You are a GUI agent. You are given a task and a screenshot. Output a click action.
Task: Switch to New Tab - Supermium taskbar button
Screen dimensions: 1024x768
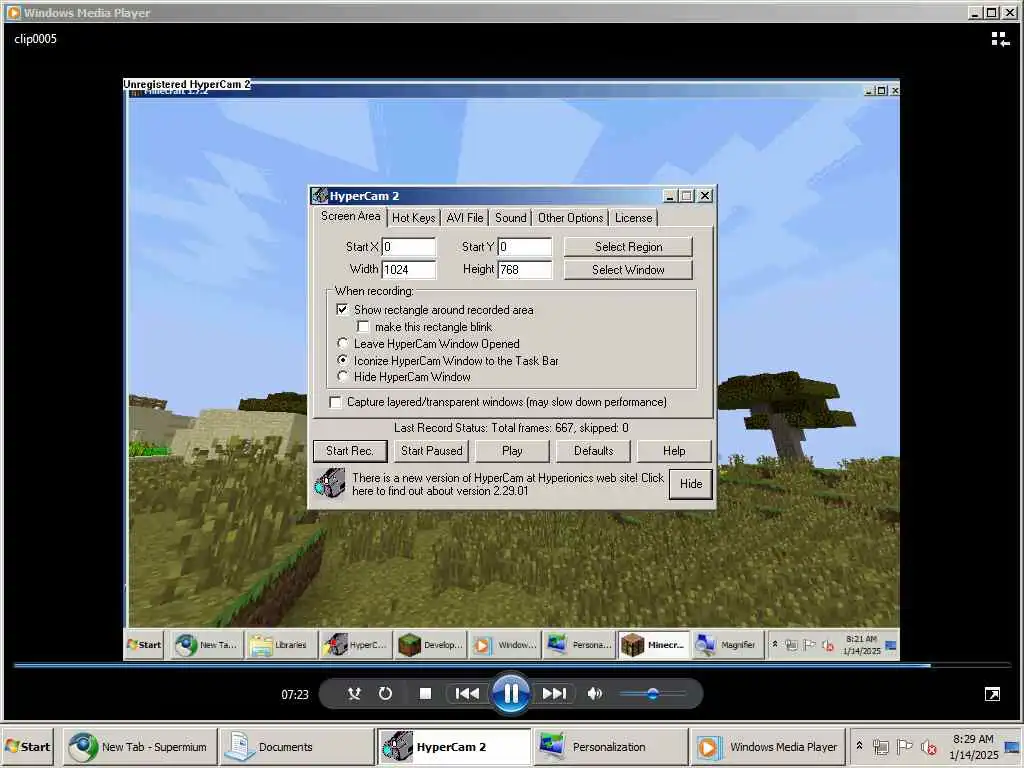point(140,746)
